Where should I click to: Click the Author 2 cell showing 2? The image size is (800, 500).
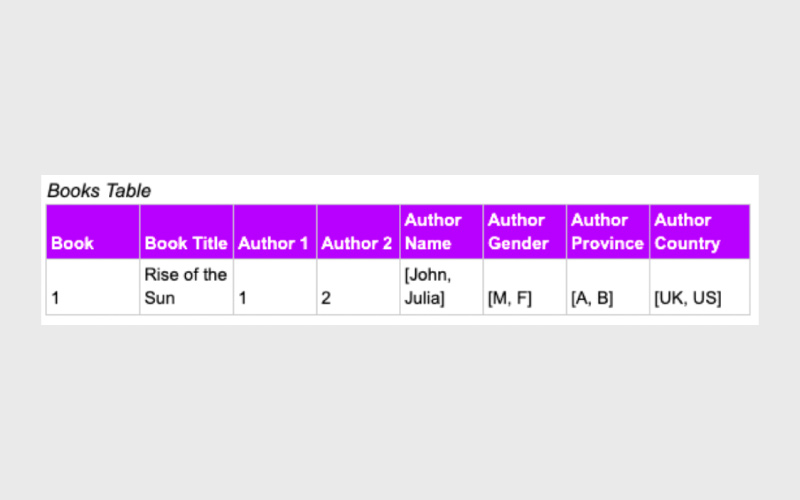pos(326,298)
